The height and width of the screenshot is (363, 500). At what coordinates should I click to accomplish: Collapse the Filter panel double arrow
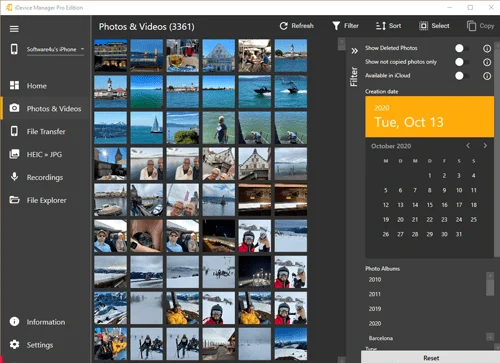click(354, 51)
